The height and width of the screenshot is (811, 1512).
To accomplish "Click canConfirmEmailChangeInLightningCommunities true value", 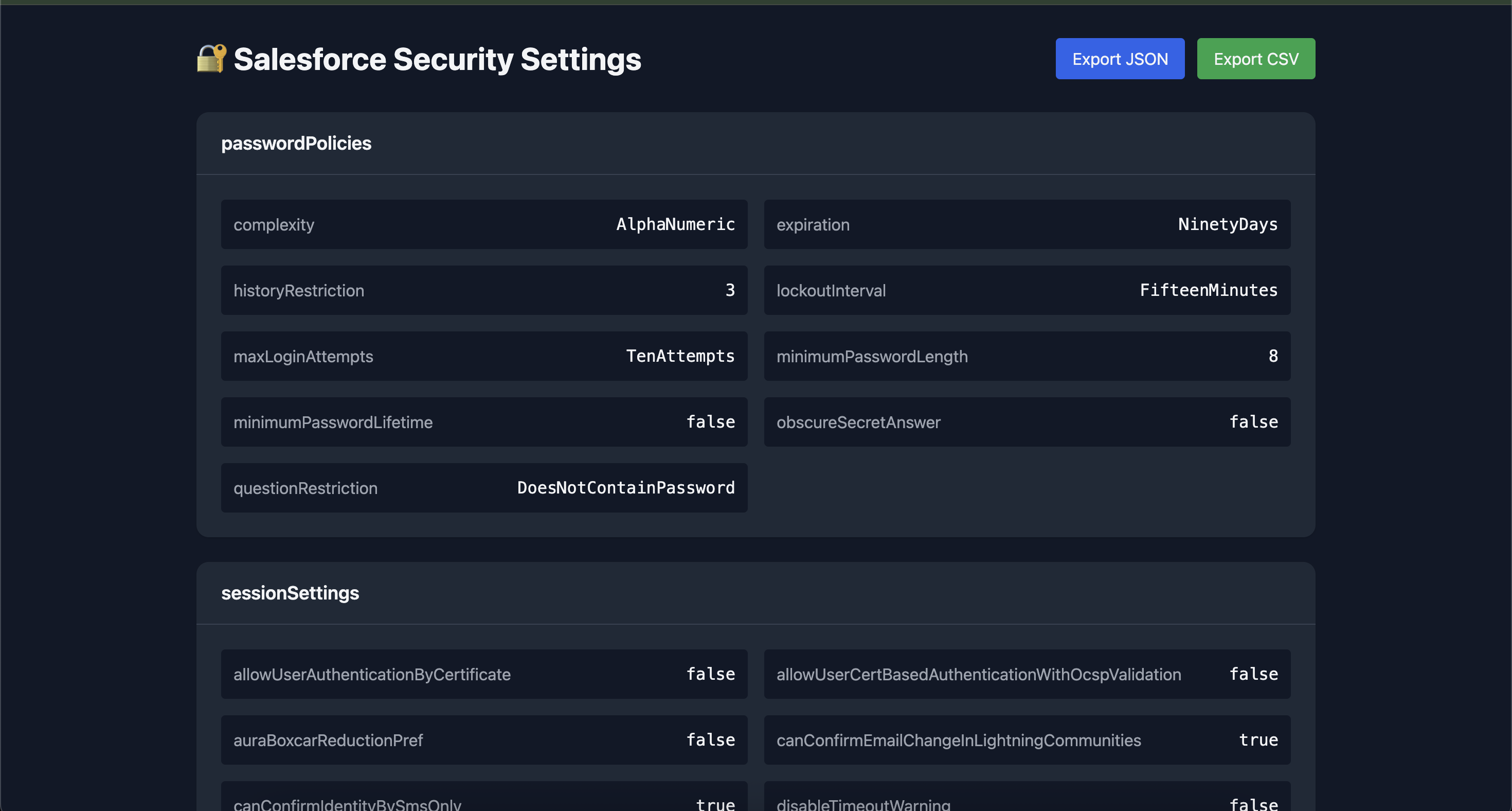I will (1258, 740).
